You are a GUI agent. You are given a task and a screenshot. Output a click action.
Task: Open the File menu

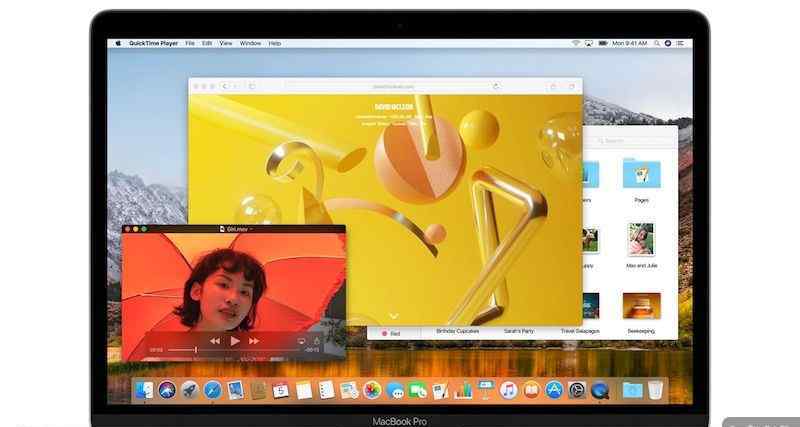(x=190, y=43)
